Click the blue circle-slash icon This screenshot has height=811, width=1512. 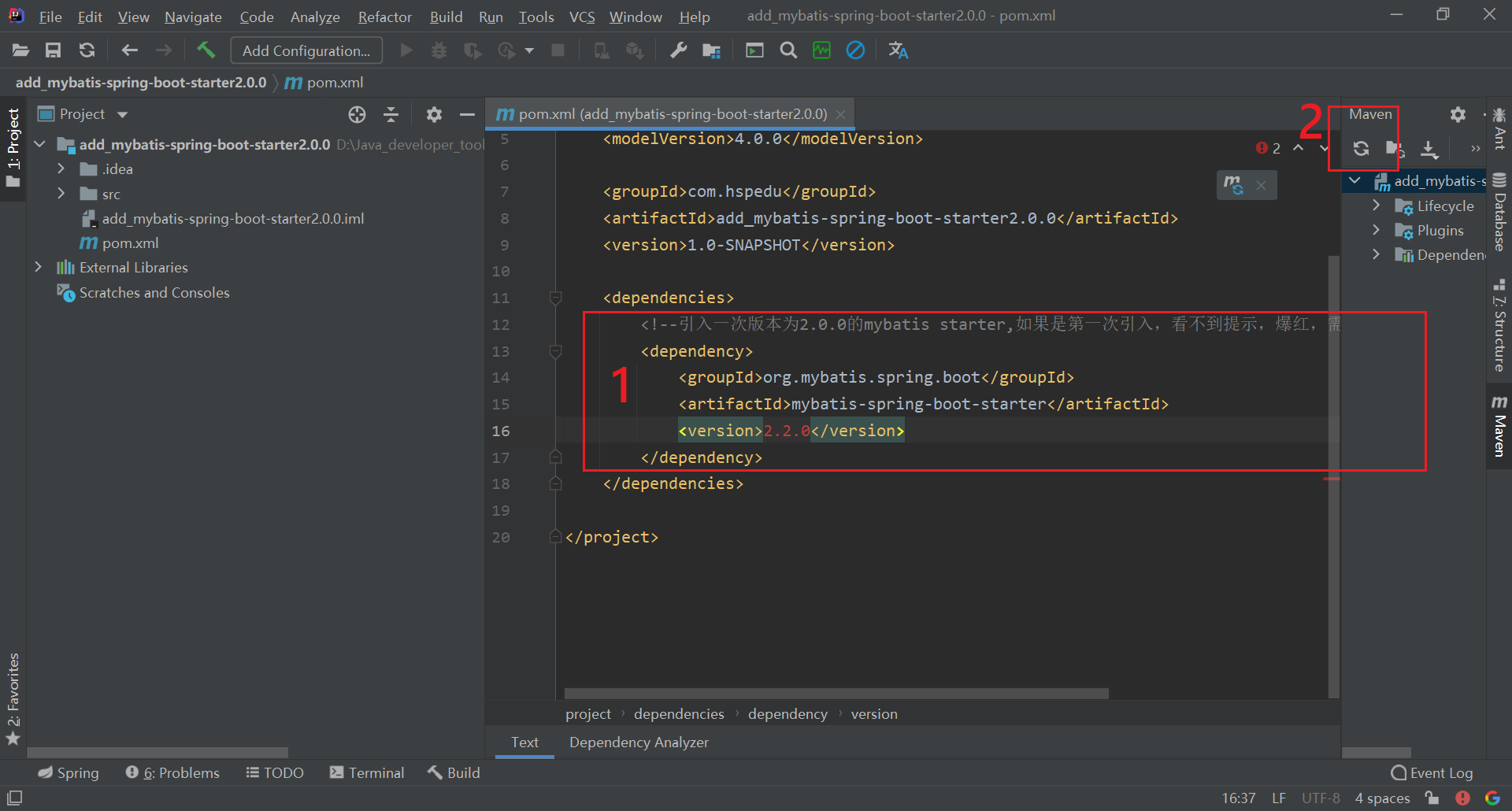(x=855, y=50)
